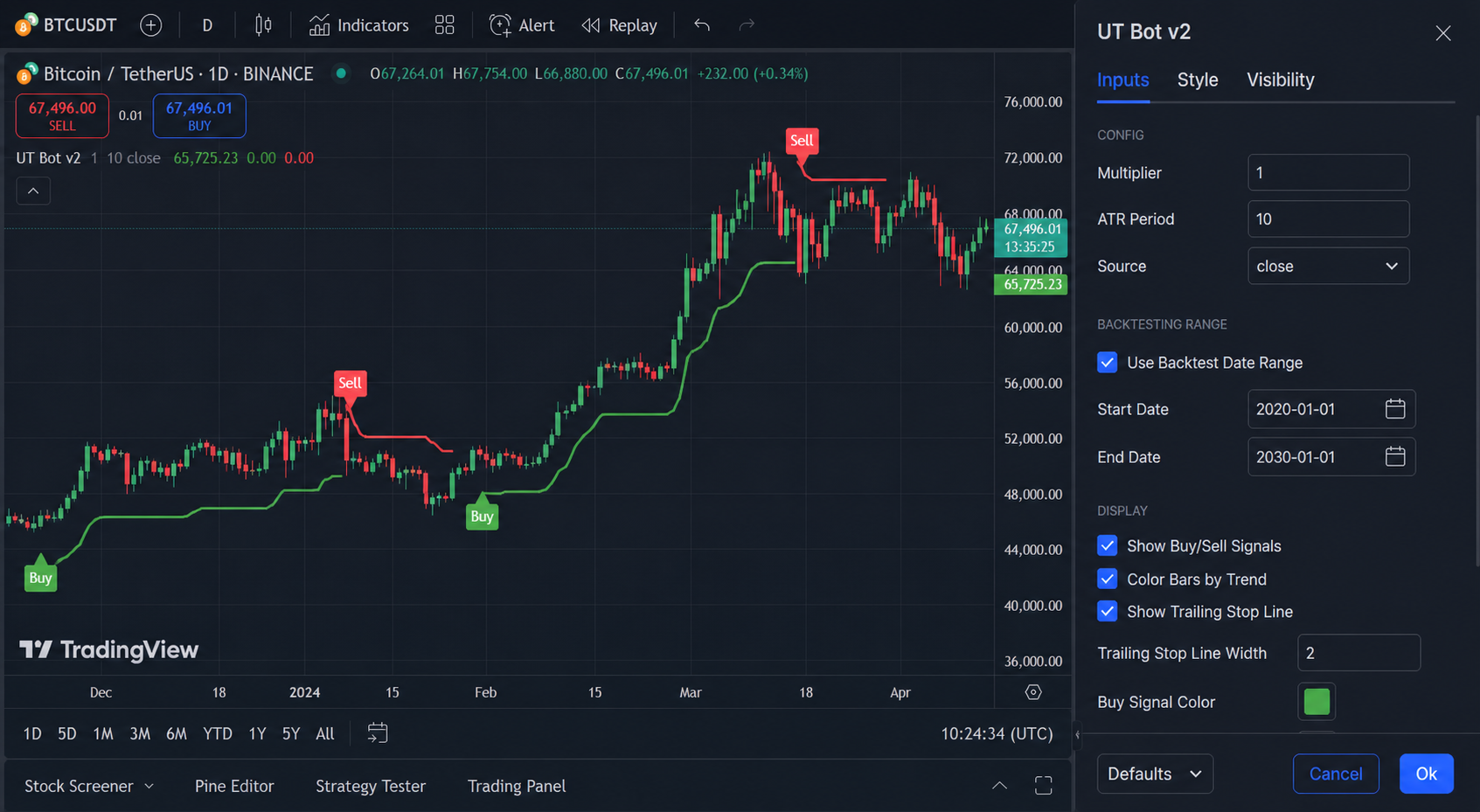Expand the Source dropdown set to close

pyautogui.click(x=1328, y=266)
